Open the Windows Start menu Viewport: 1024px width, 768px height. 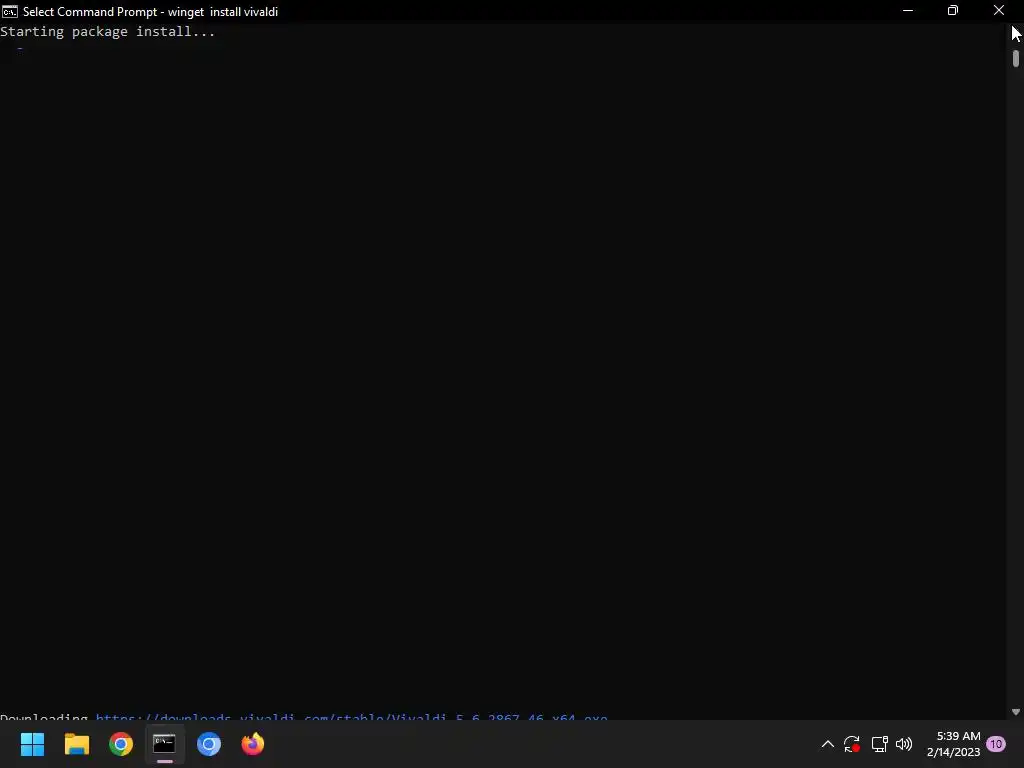tap(32, 744)
